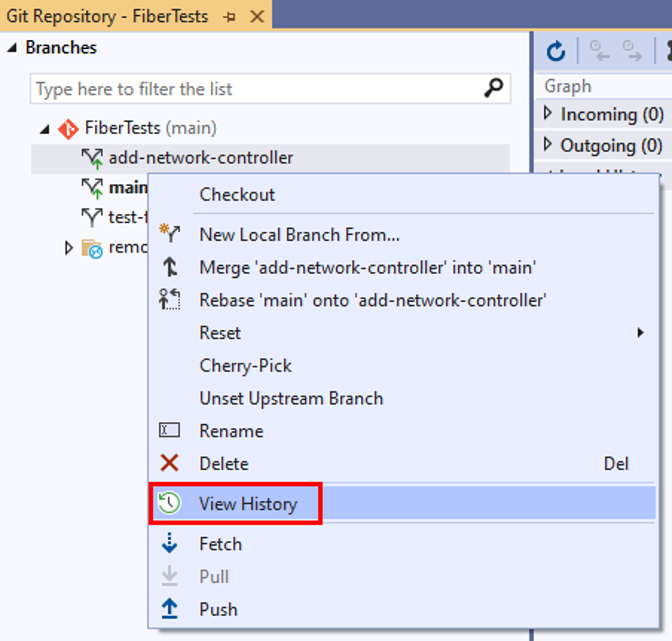The height and width of the screenshot is (641, 672).
Task: Expand the Incoming (0) section
Action: pos(548,114)
